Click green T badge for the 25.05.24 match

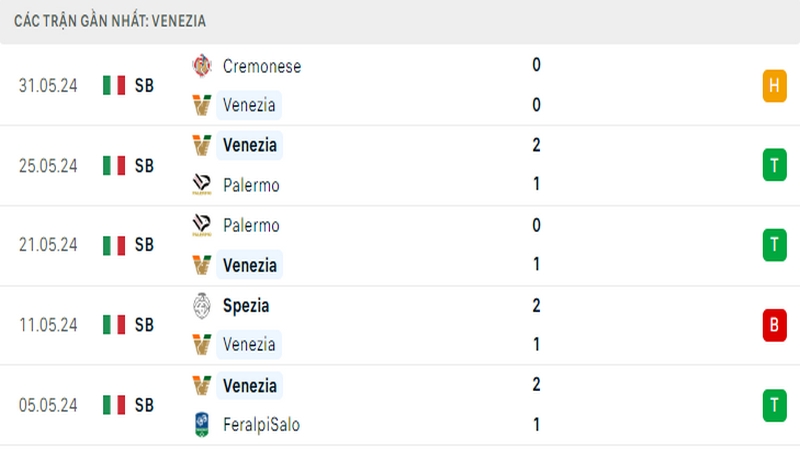coord(774,165)
